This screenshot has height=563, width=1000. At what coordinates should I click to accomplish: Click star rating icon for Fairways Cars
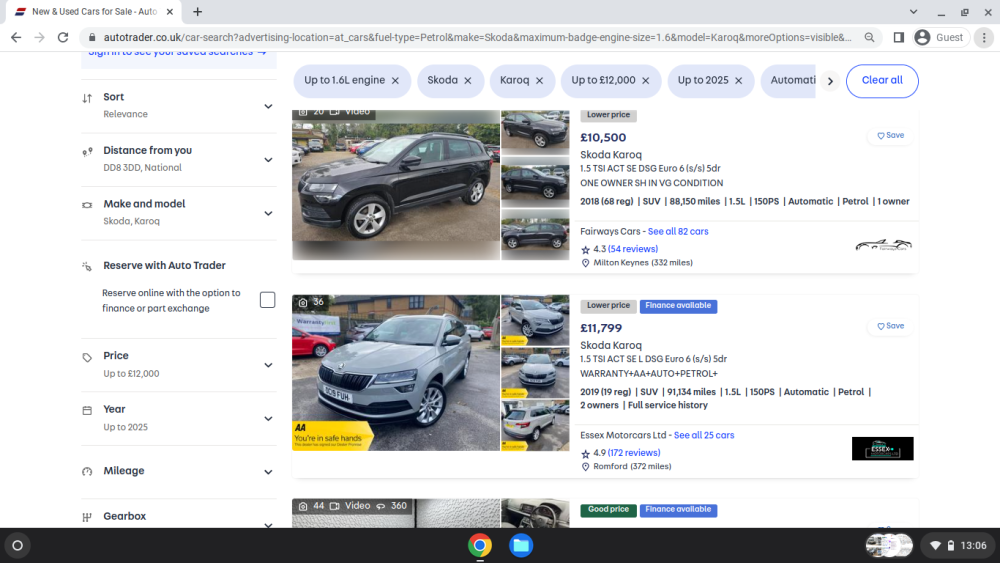point(585,249)
